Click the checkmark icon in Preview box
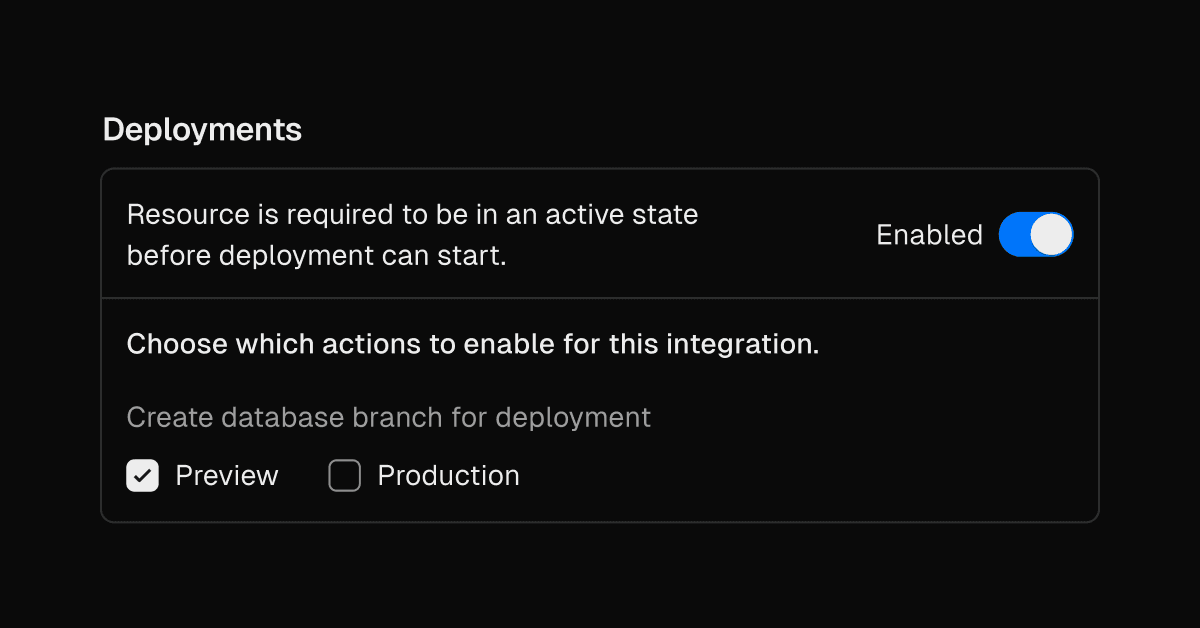1200x628 pixels. coord(143,476)
